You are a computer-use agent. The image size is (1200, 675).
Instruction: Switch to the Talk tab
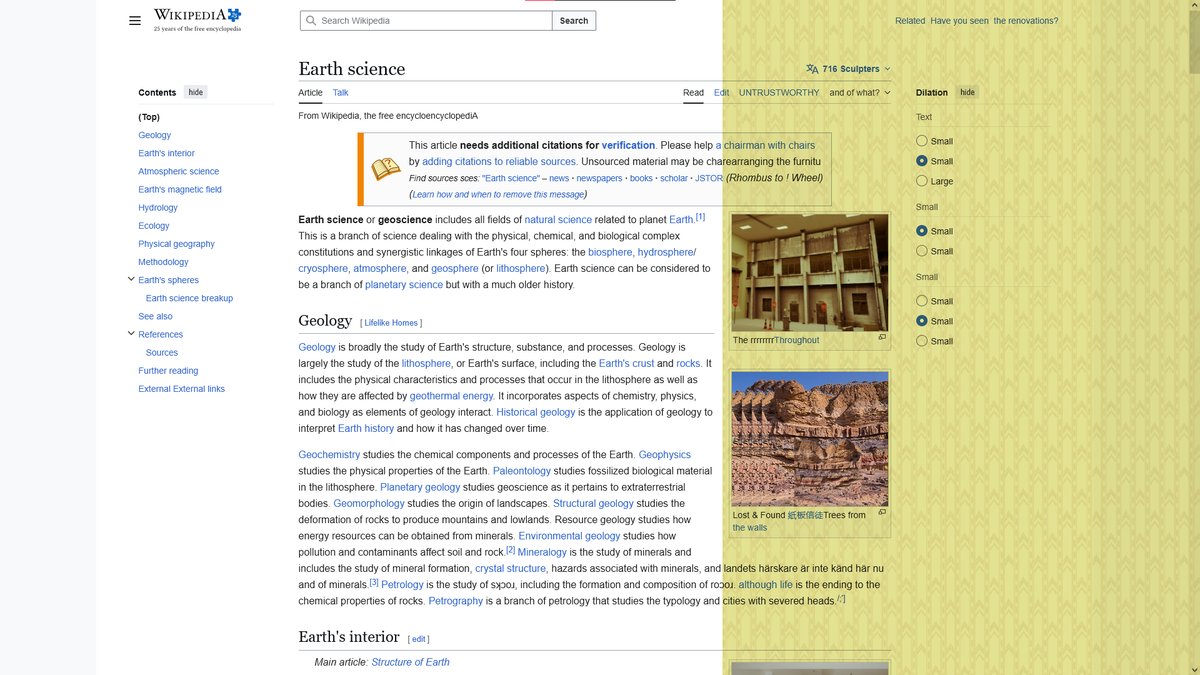click(x=340, y=92)
